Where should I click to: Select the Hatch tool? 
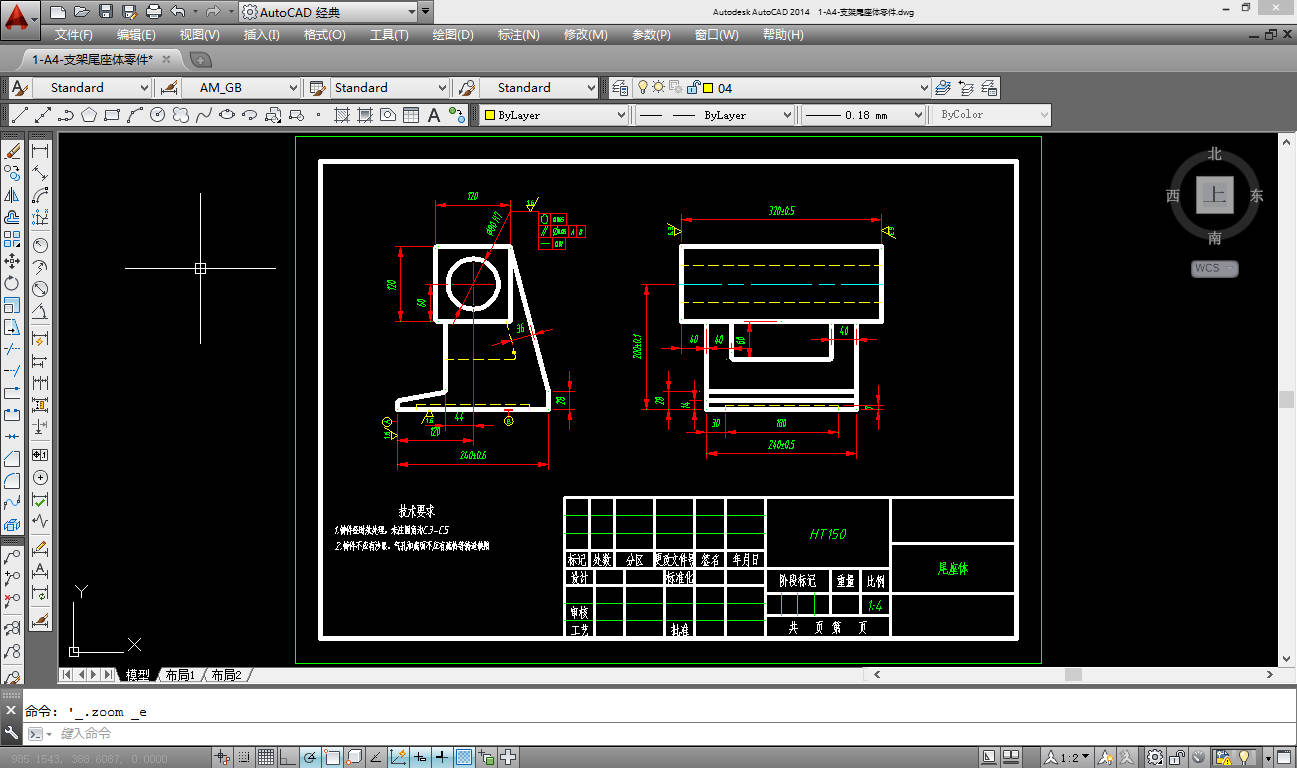[341, 115]
